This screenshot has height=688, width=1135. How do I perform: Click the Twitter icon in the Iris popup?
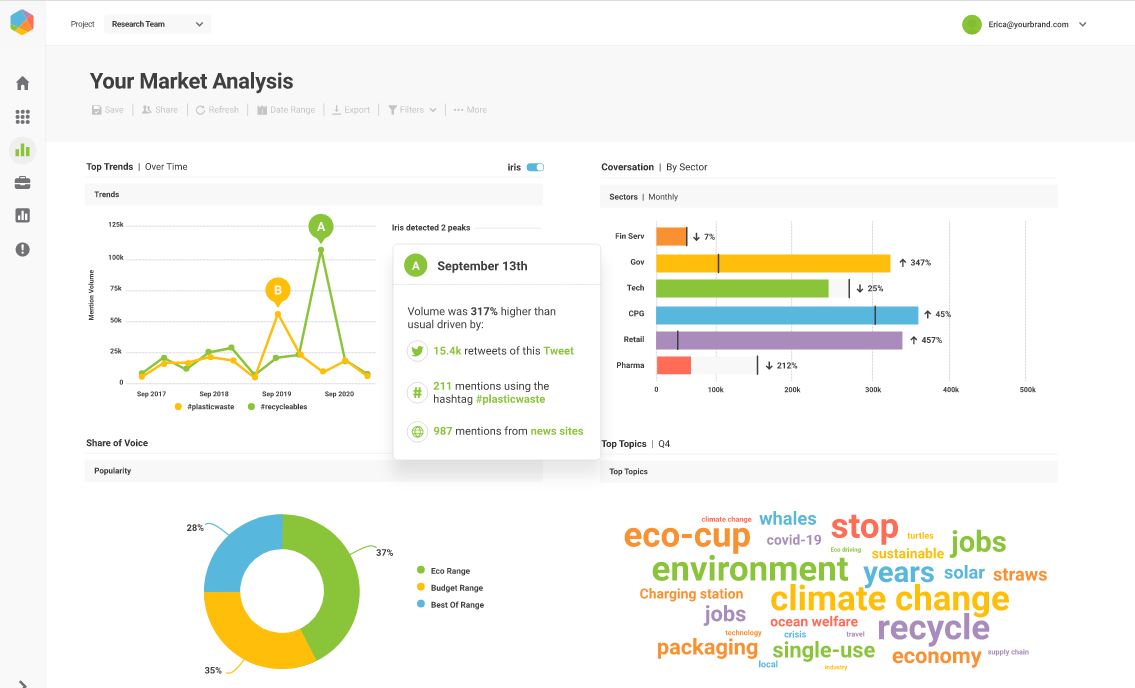(417, 351)
